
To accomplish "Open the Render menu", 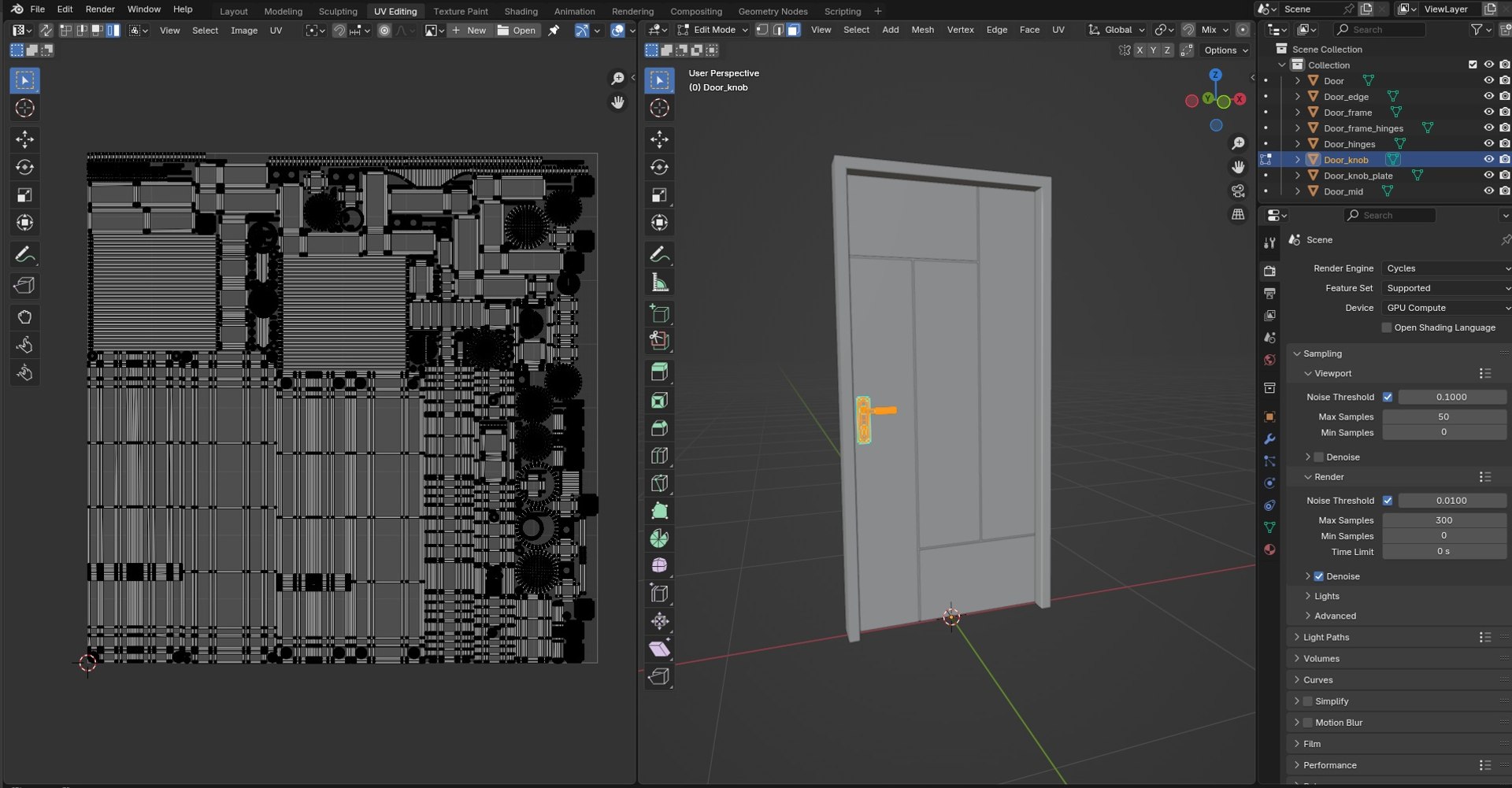I will [x=100, y=9].
